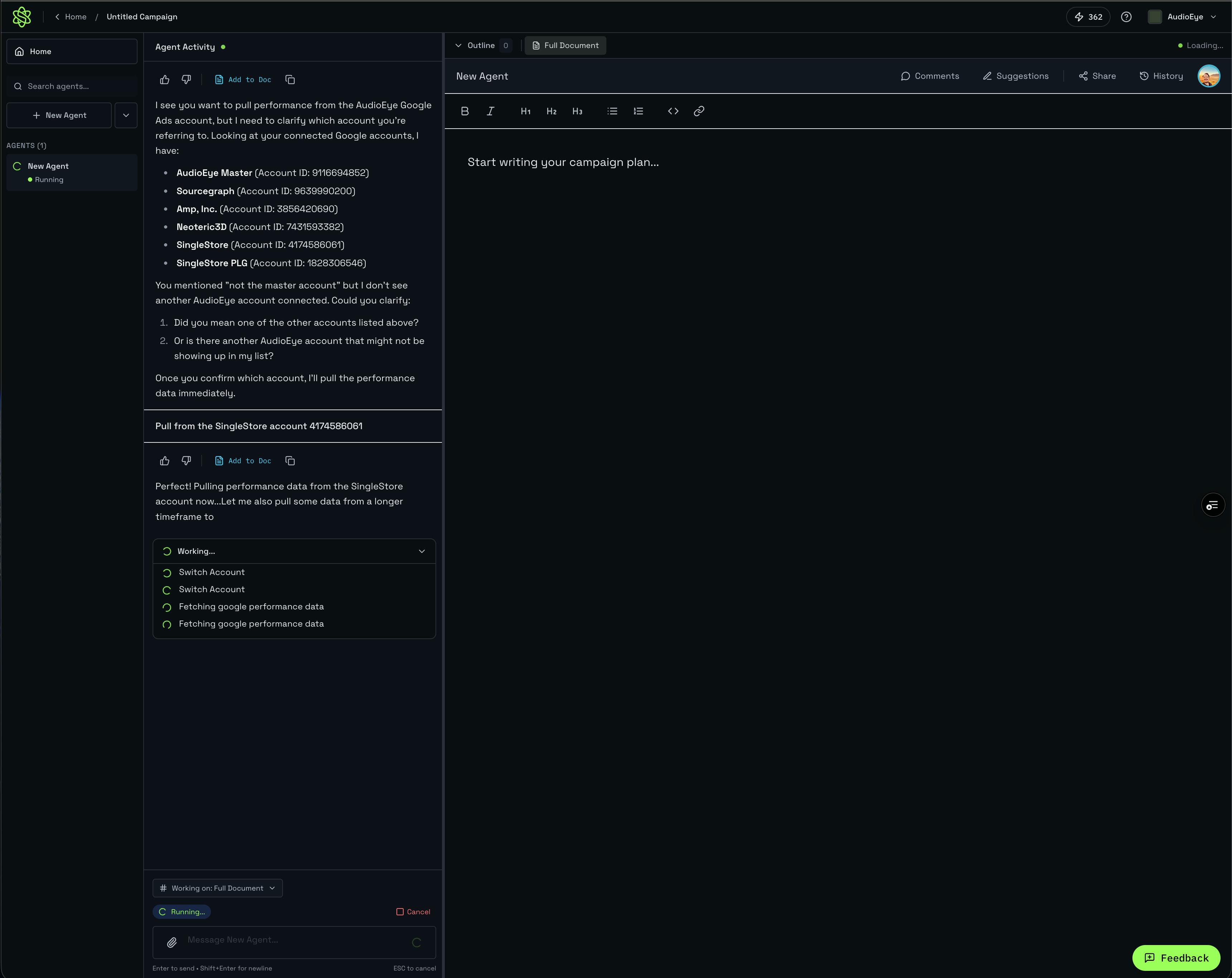
Task: Expand the New Agent options arrow
Action: [126, 115]
